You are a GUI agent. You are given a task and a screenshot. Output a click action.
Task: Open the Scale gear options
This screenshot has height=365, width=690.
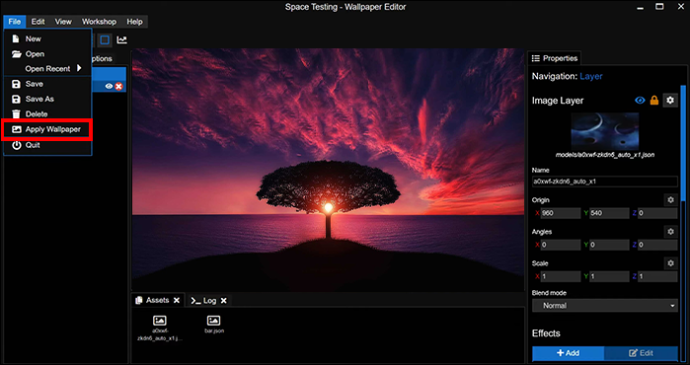coord(671,263)
